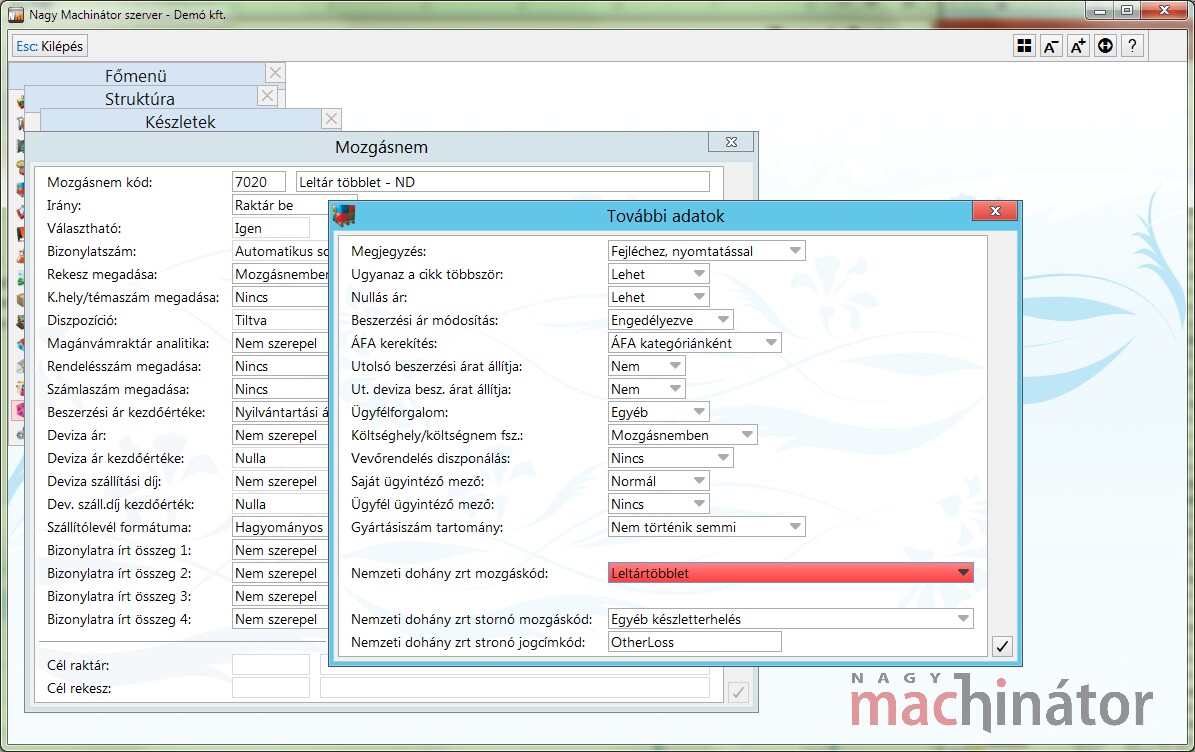The width and height of the screenshot is (1195, 752).
Task: Click the Cél rekesz description field
Action: [x=514, y=688]
